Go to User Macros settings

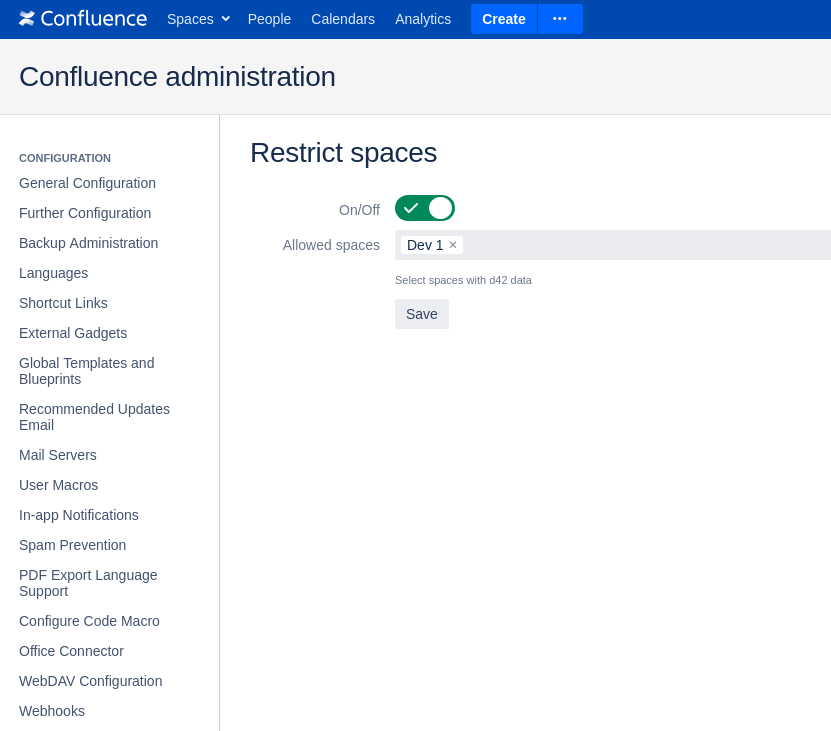pyautogui.click(x=58, y=485)
